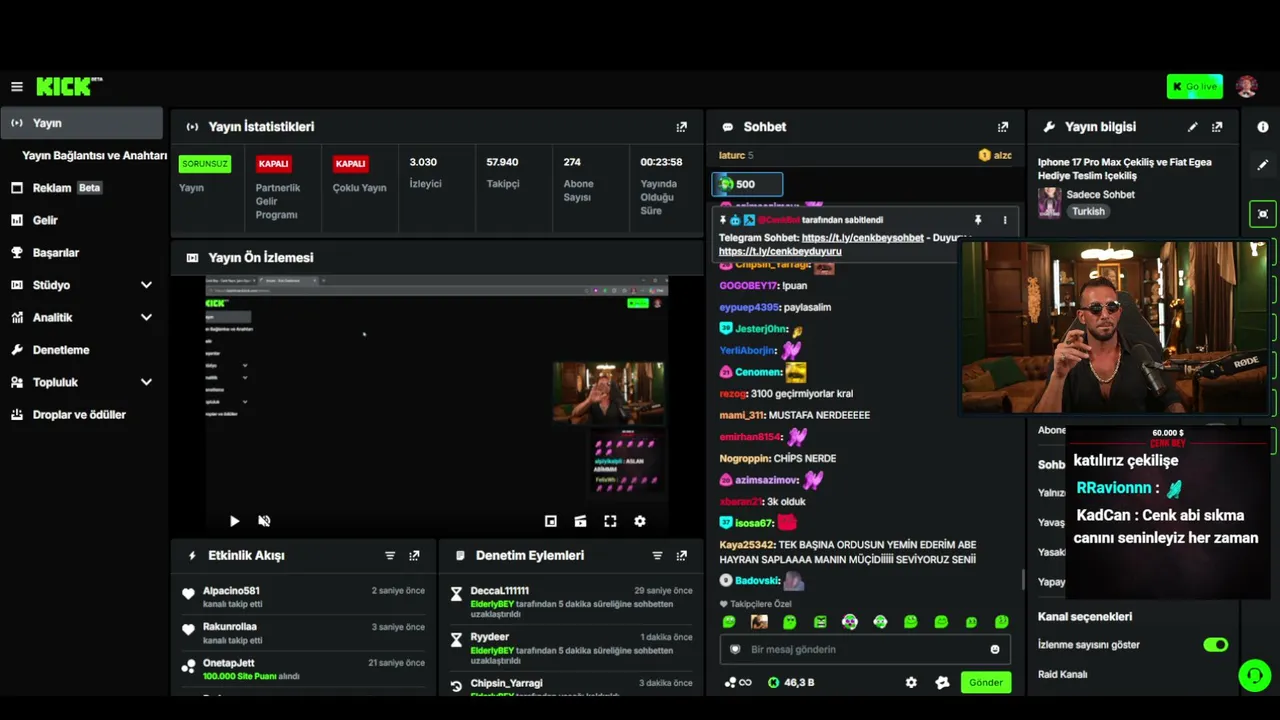This screenshot has width=1280, height=720.
Task: Click OnetapJett in the activity feed
Action: [229, 663]
